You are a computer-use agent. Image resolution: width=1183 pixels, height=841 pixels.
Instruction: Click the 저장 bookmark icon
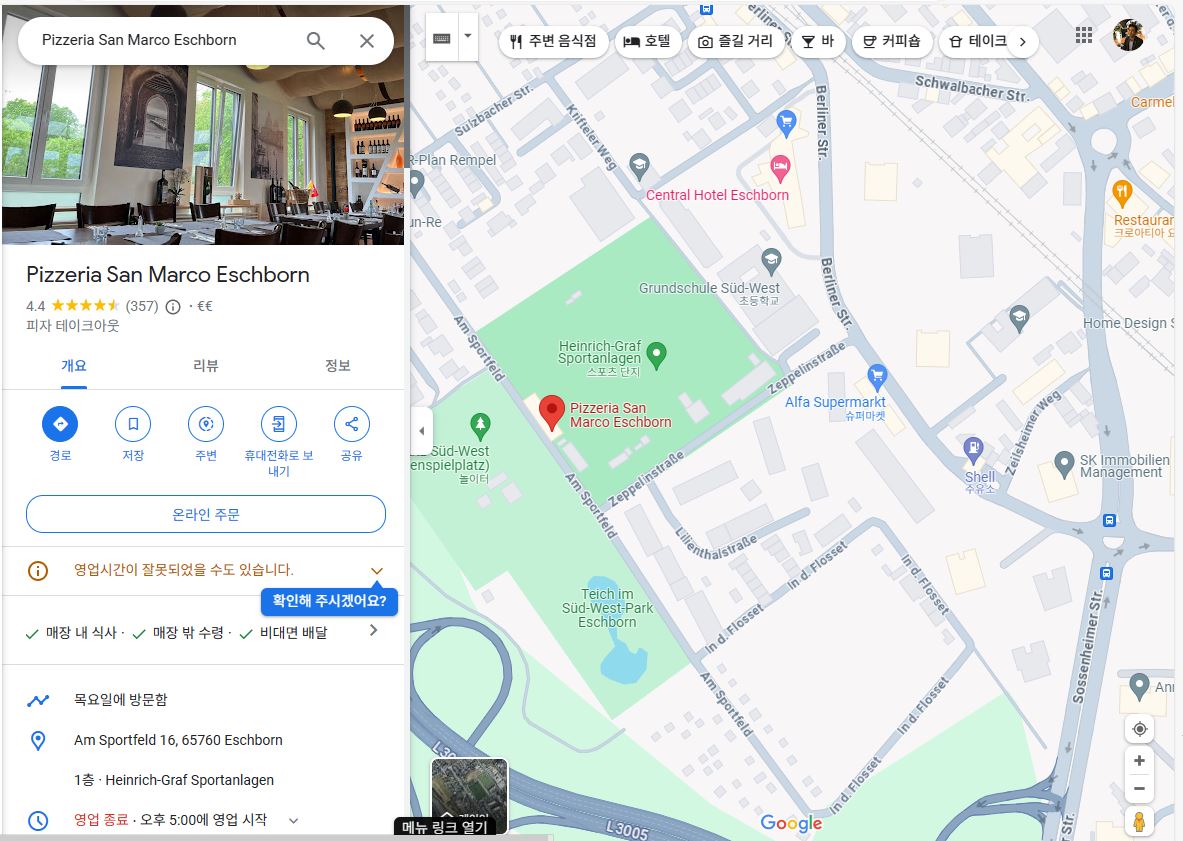click(133, 424)
